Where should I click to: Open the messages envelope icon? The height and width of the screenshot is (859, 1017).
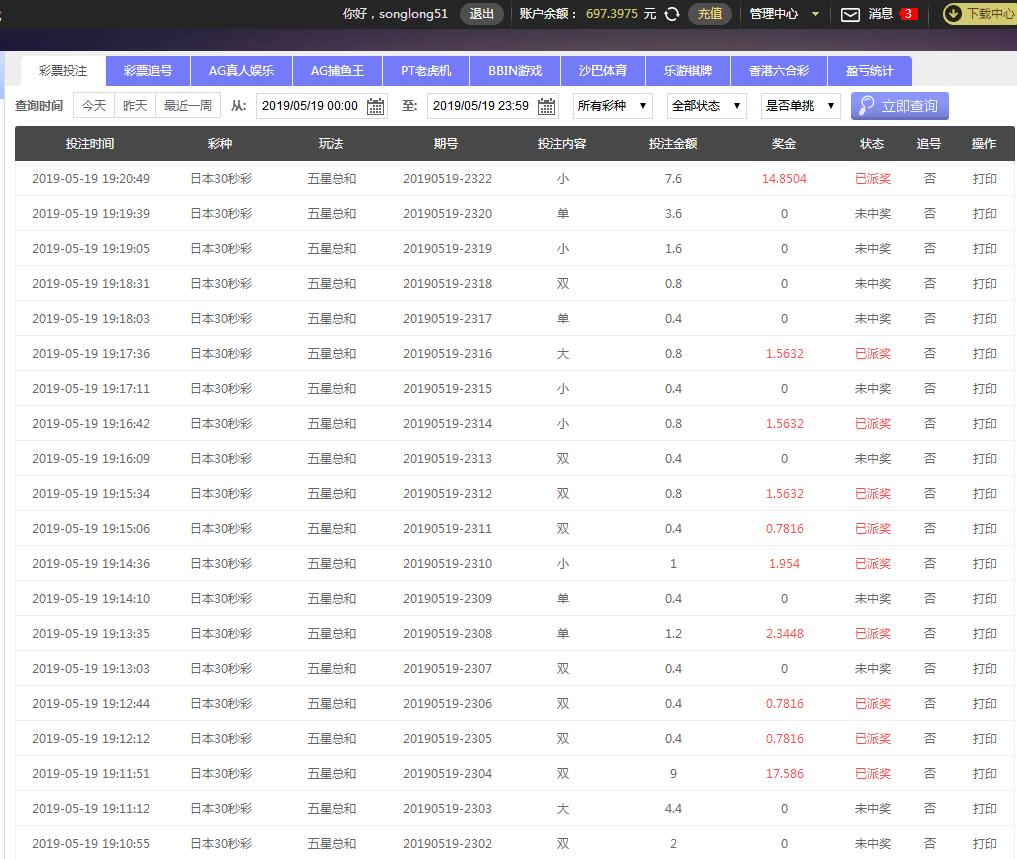pyautogui.click(x=850, y=14)
